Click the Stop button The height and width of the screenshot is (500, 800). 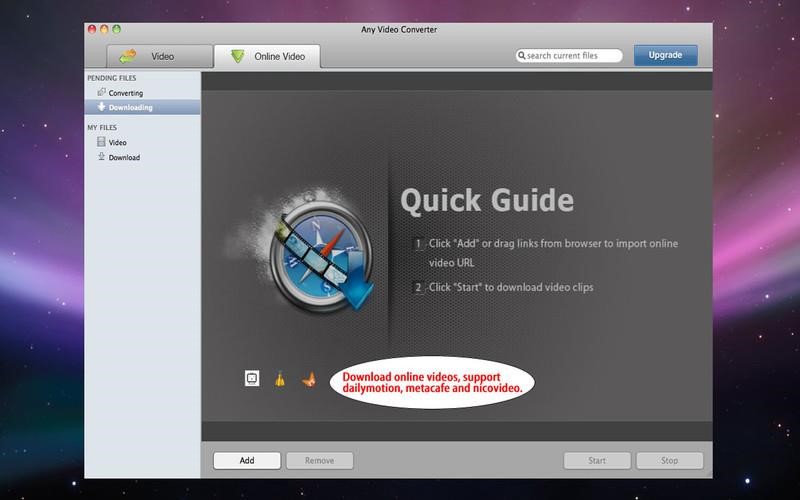669,460
